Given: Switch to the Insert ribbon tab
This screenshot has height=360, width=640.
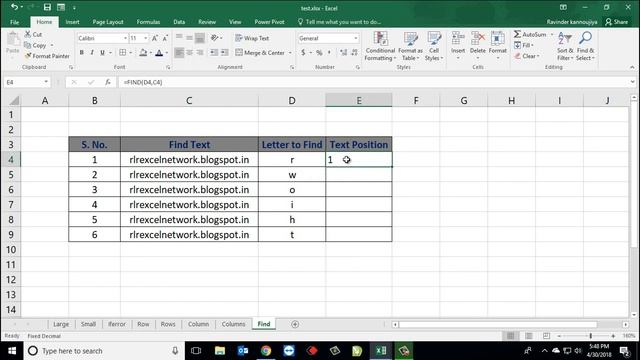Looking at the screenshot, I should [73, 22].
